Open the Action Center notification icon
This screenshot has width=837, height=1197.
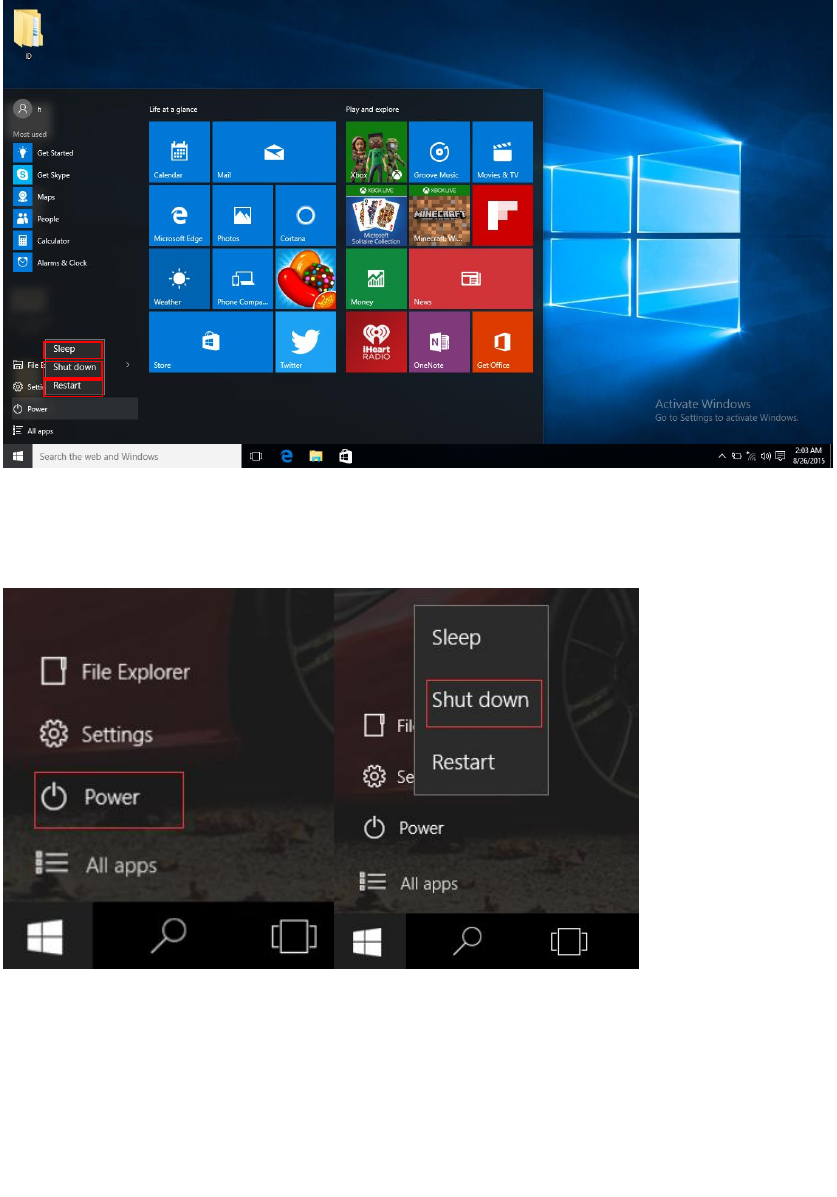tap(780, 457)
